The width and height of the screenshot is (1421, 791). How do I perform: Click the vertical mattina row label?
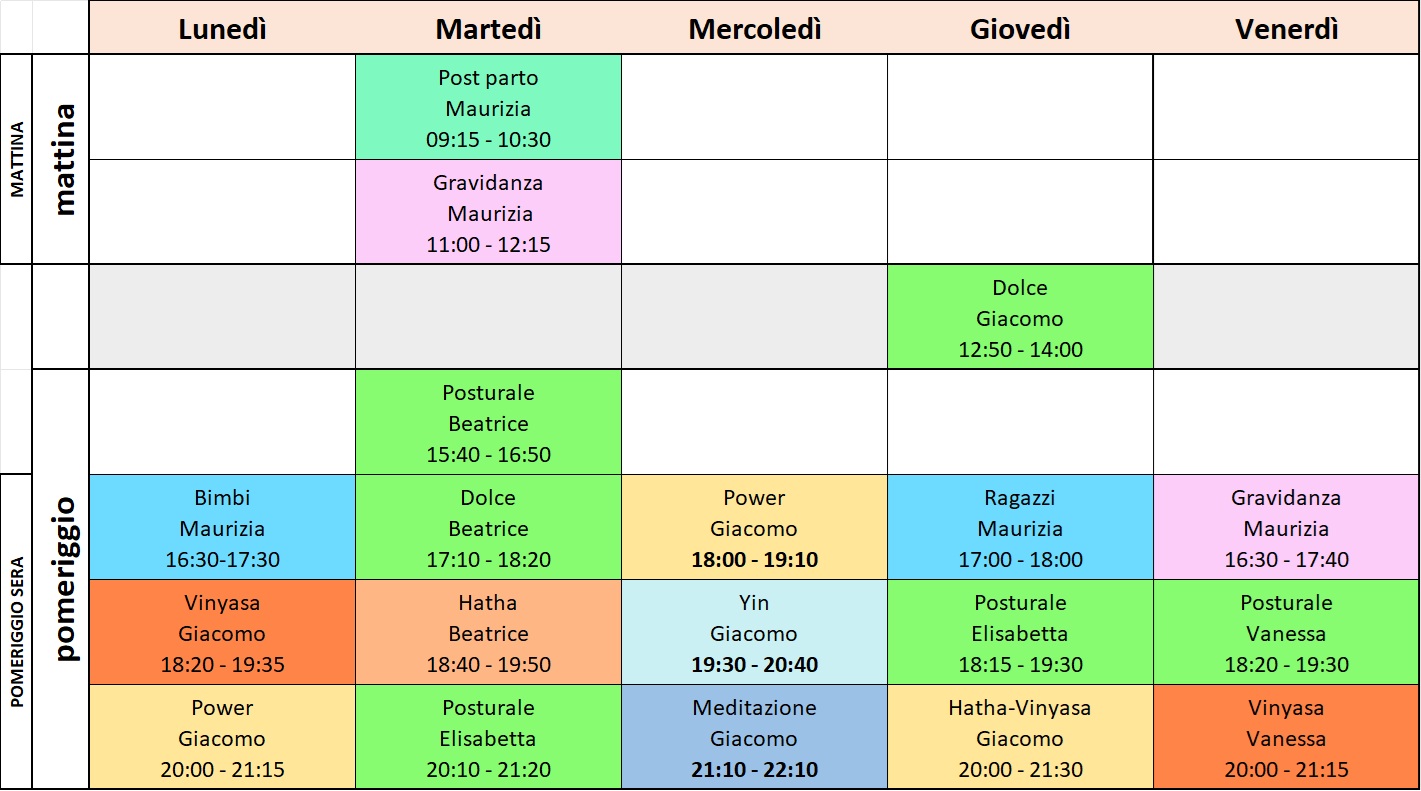[x=64, y=159]
